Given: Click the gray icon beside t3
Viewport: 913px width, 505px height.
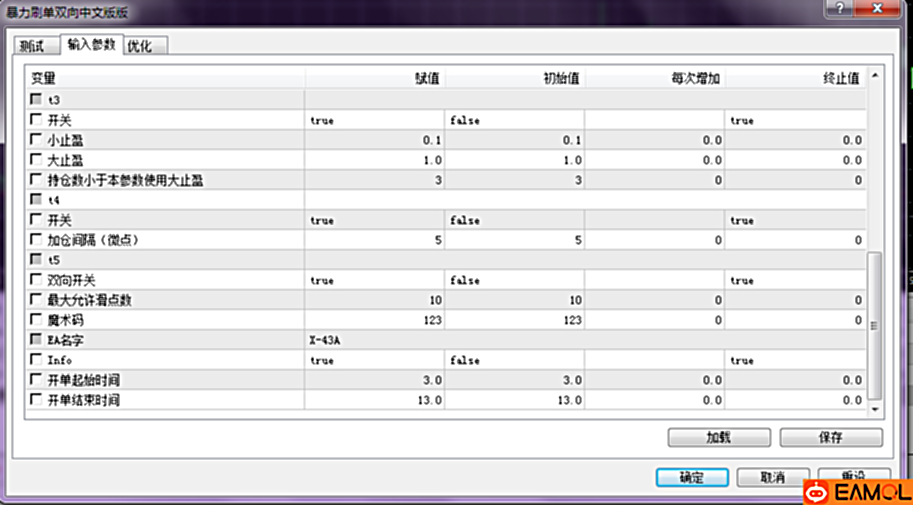Looking at the screenshot, I should click(37, 100).
